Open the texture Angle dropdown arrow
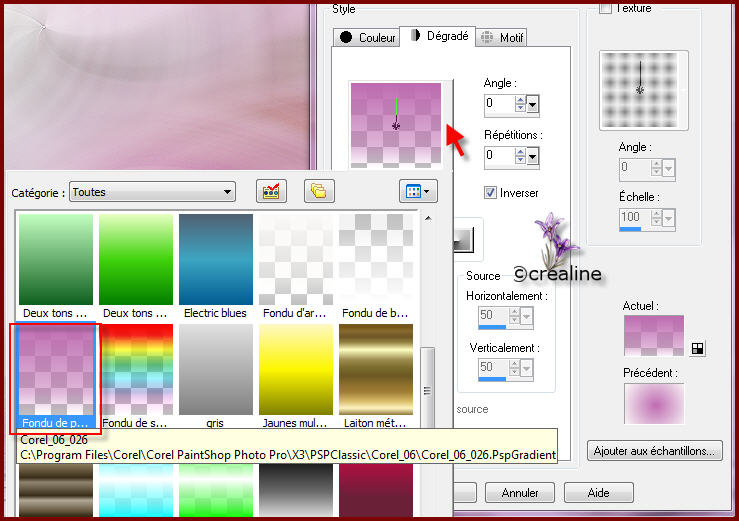The height and width of the screenshot is (521, 739). (668, 168)
